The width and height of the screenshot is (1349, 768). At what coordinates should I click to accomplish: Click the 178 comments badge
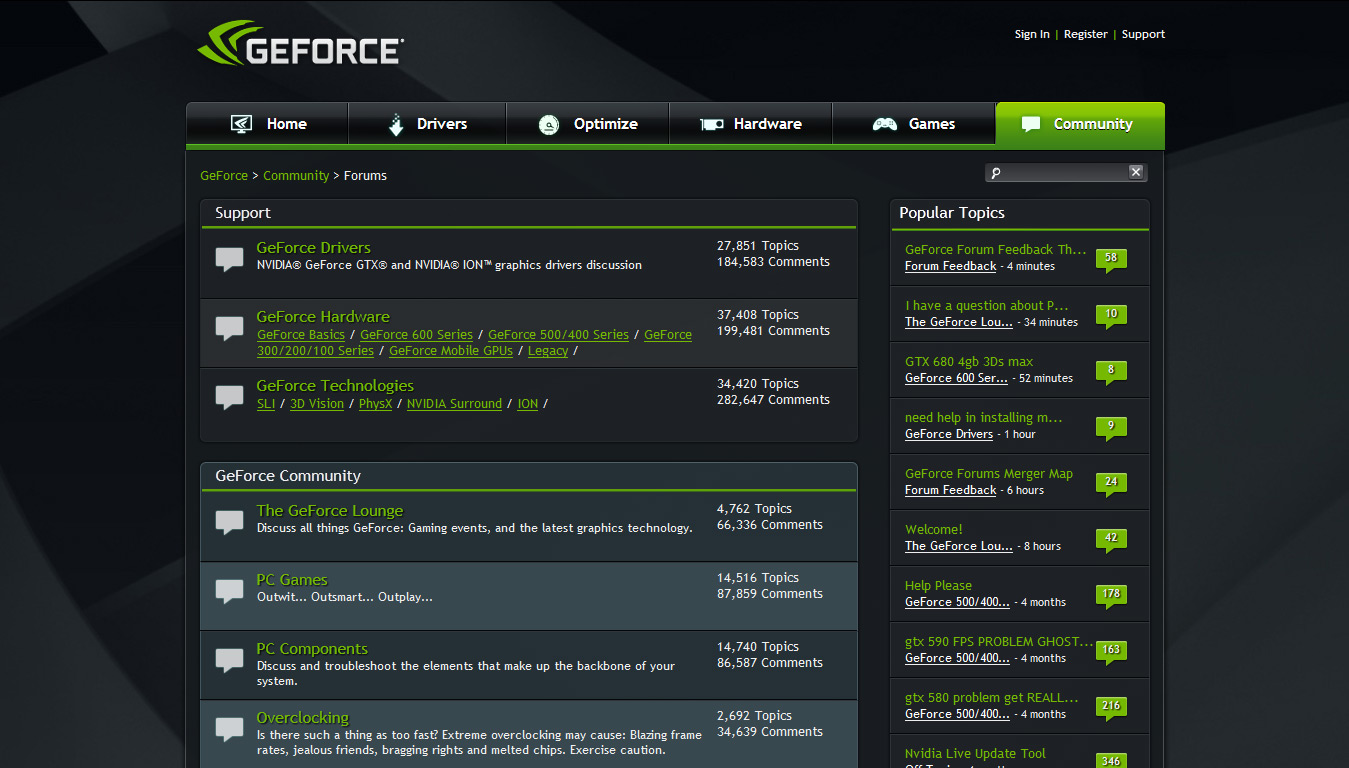(1111, 595)
